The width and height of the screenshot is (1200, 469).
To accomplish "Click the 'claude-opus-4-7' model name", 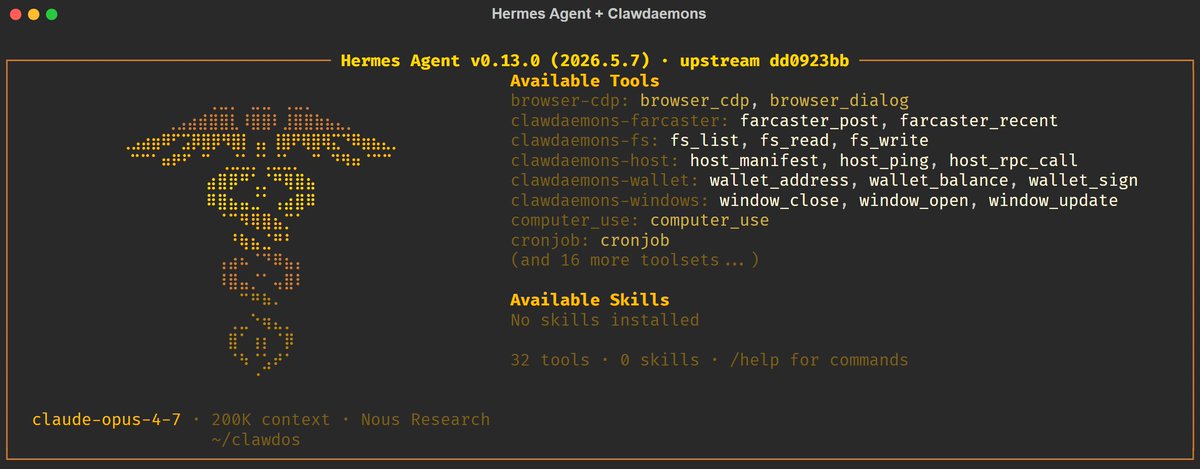I will (x=106, y=420).
